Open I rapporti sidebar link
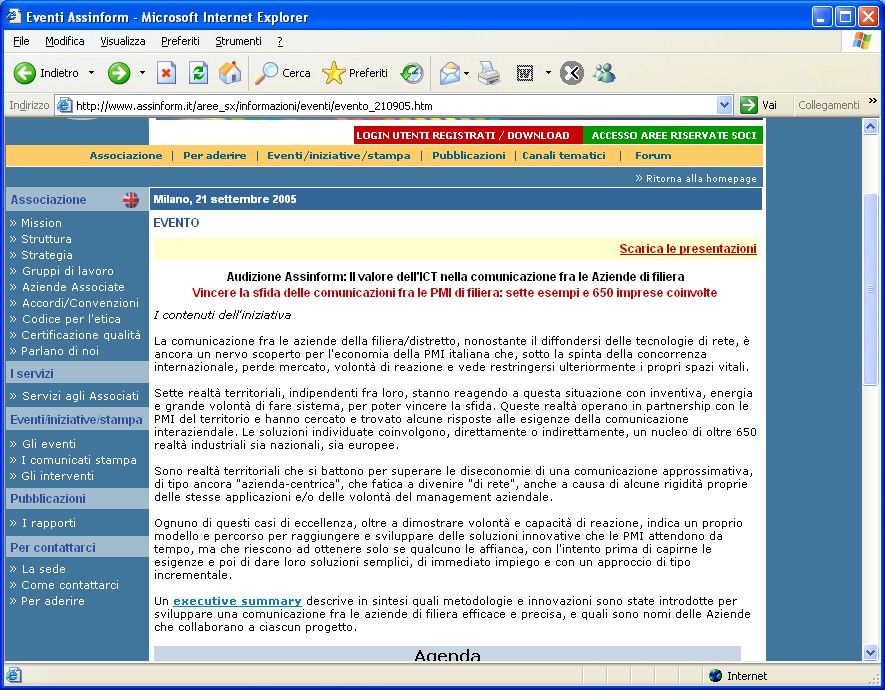Screen dimensions: 885x690 pyautogui.click(x=48, y=523)
